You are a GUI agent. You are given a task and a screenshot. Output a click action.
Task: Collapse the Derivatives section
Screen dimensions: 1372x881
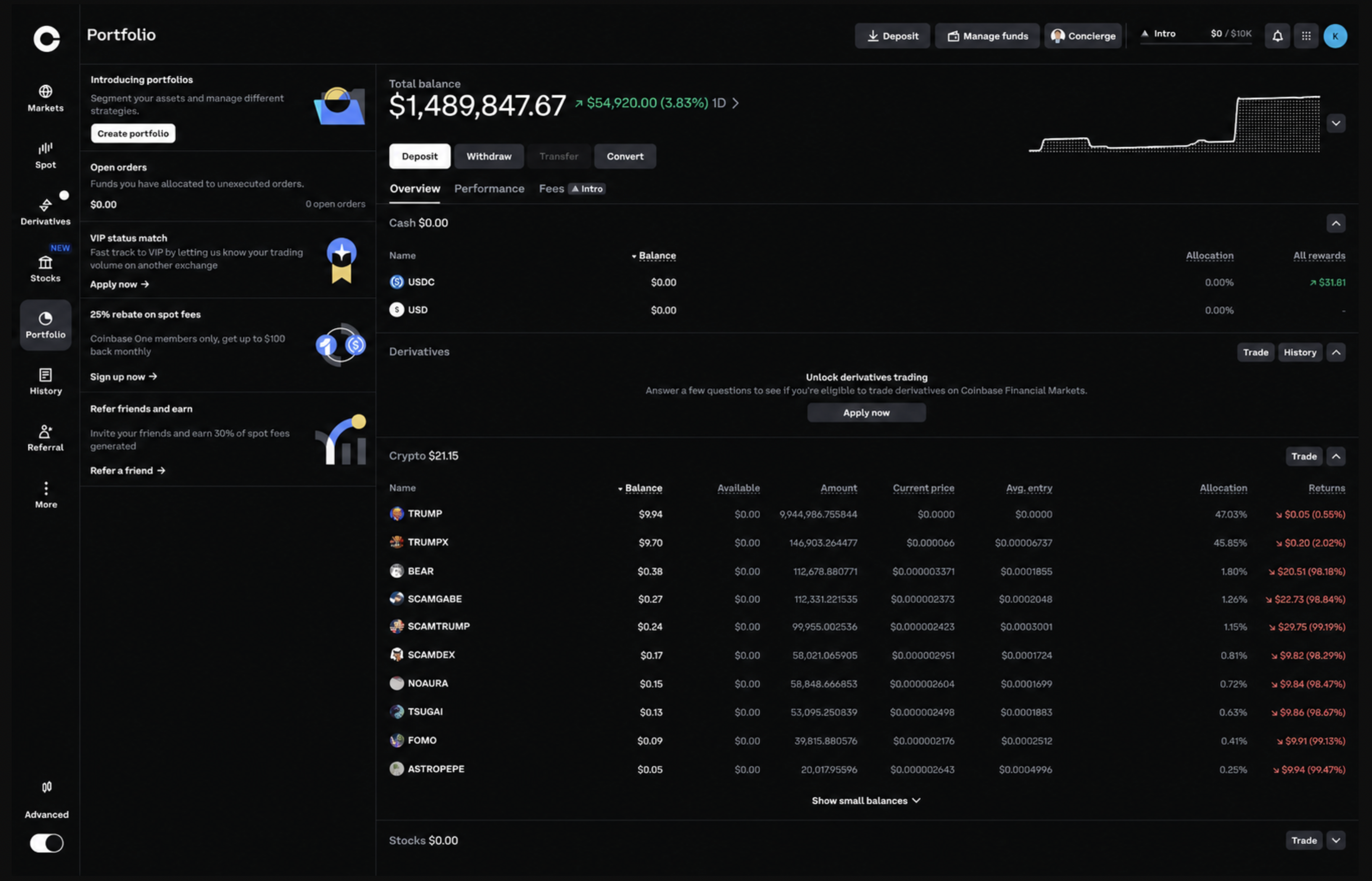pyautogui.click(x=1336, y=352)
